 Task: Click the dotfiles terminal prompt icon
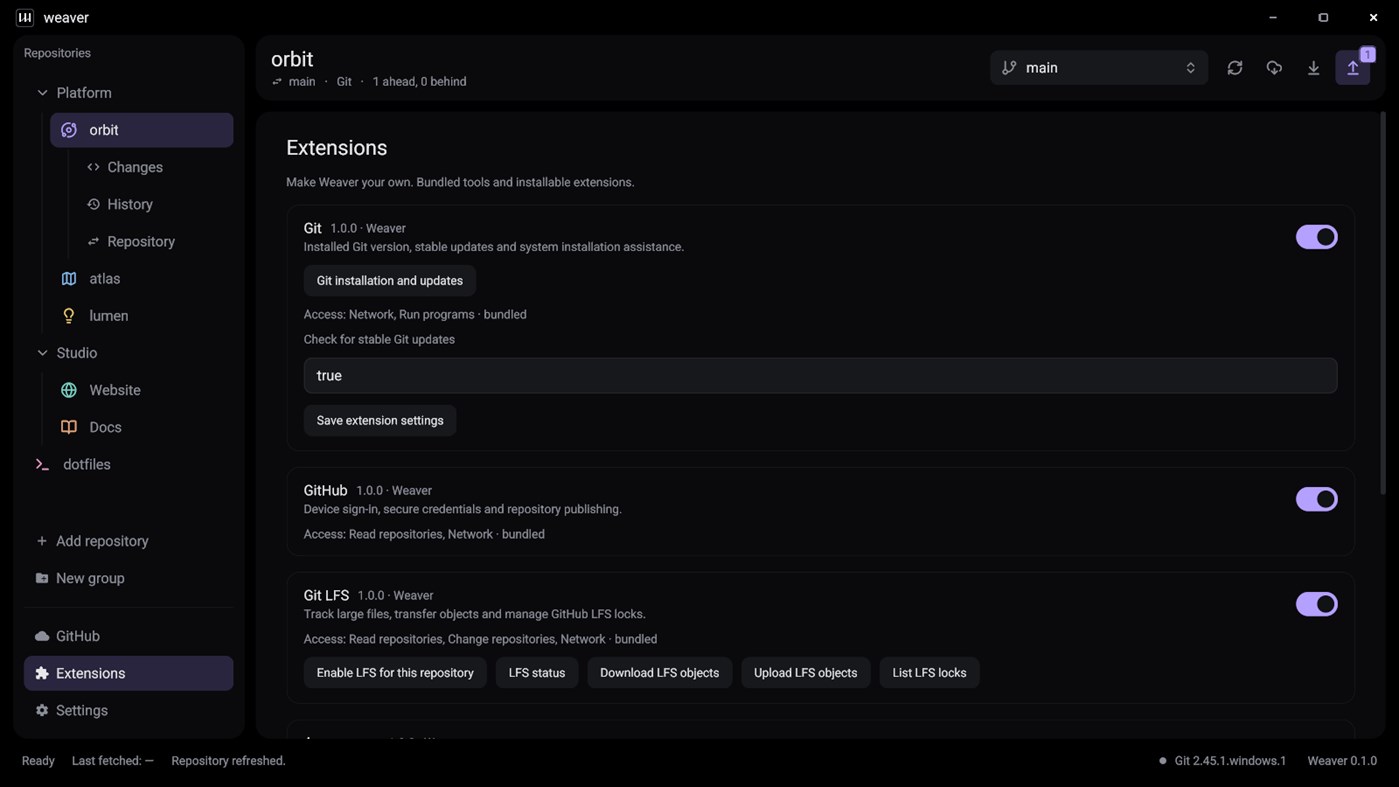42,464
